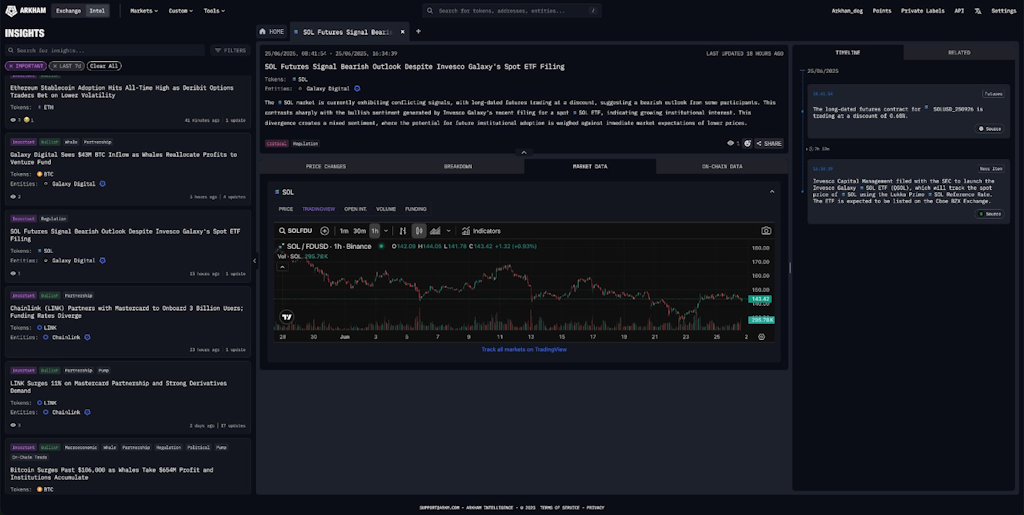
Task: Open chart settings gear at the bottom right of the chart
Action: (x=761, y=337)
